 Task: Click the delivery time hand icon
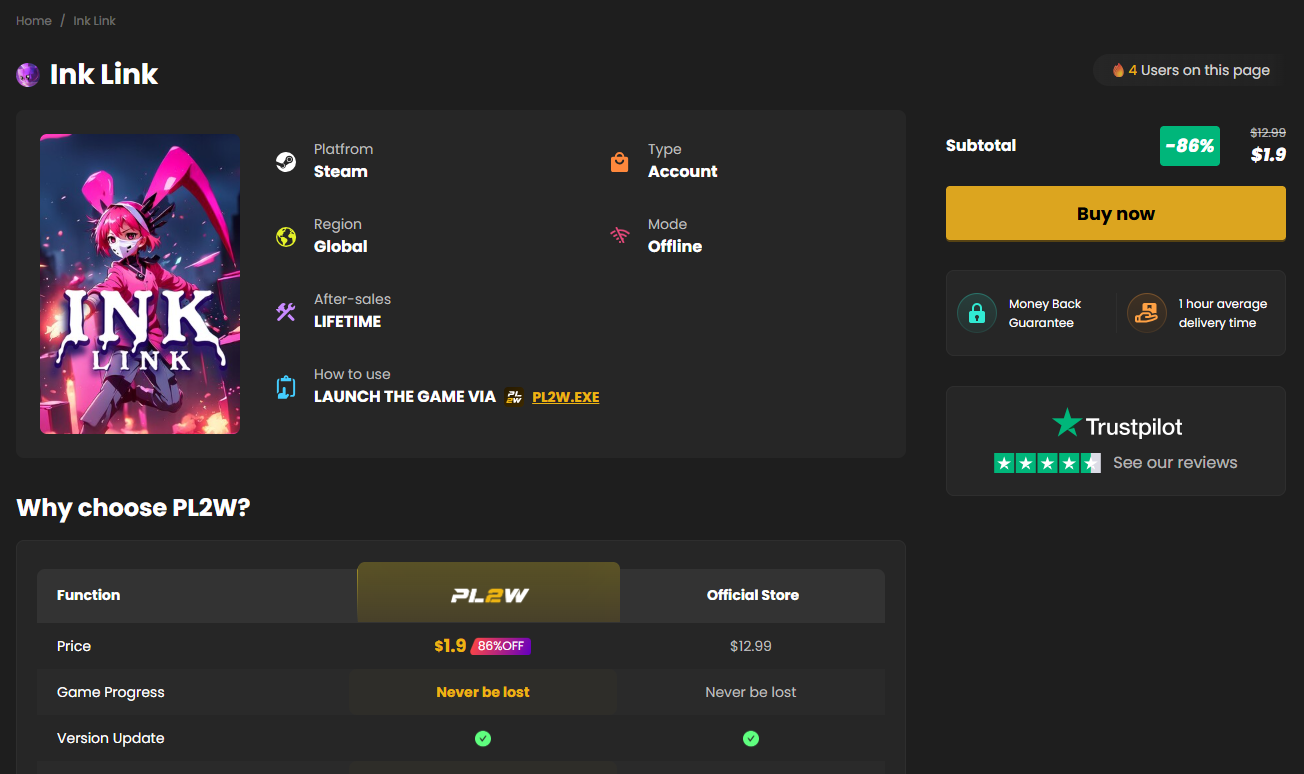[x=1147, y=313]
